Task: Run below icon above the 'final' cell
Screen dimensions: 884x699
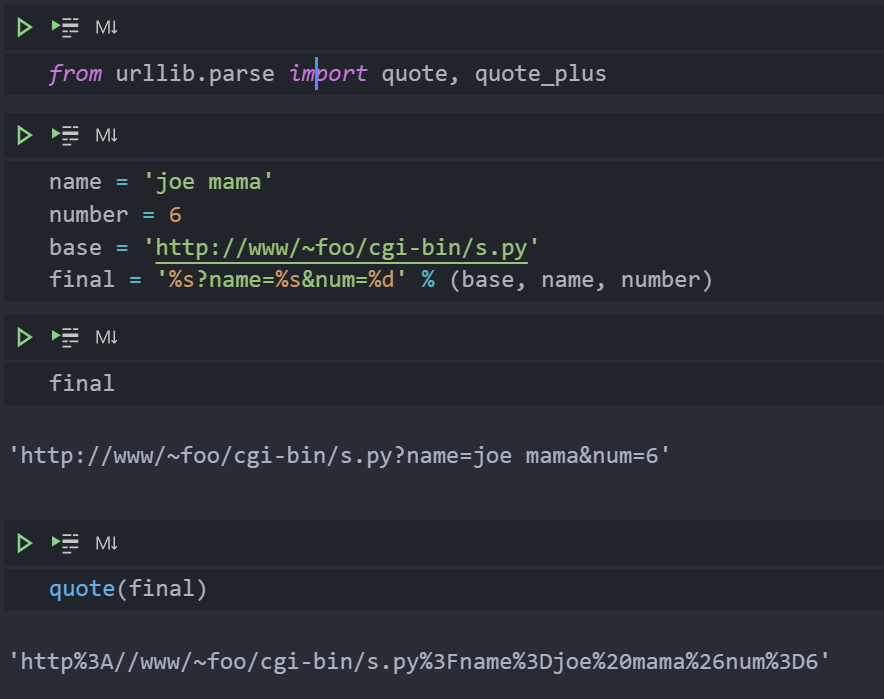Action: [x=65, y=337]
